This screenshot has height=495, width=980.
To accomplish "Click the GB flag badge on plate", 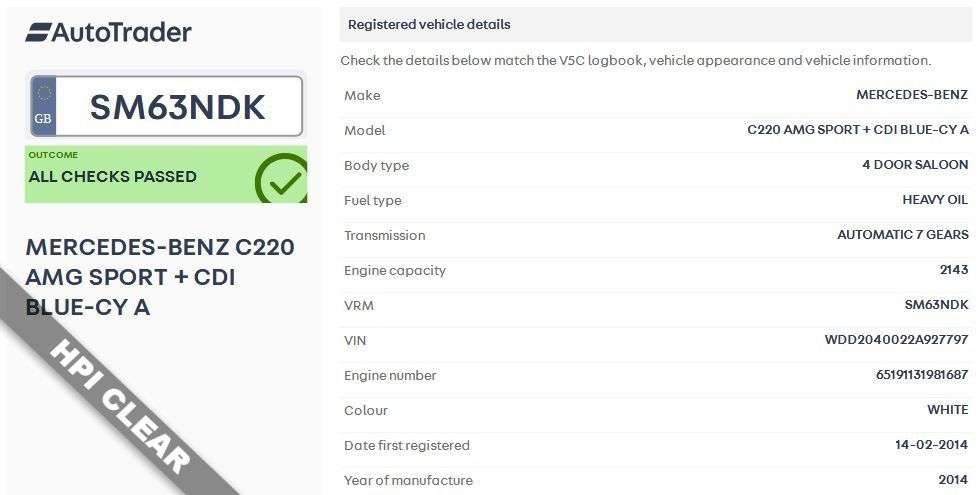I will pyautogui.click(x=44, y=106).
